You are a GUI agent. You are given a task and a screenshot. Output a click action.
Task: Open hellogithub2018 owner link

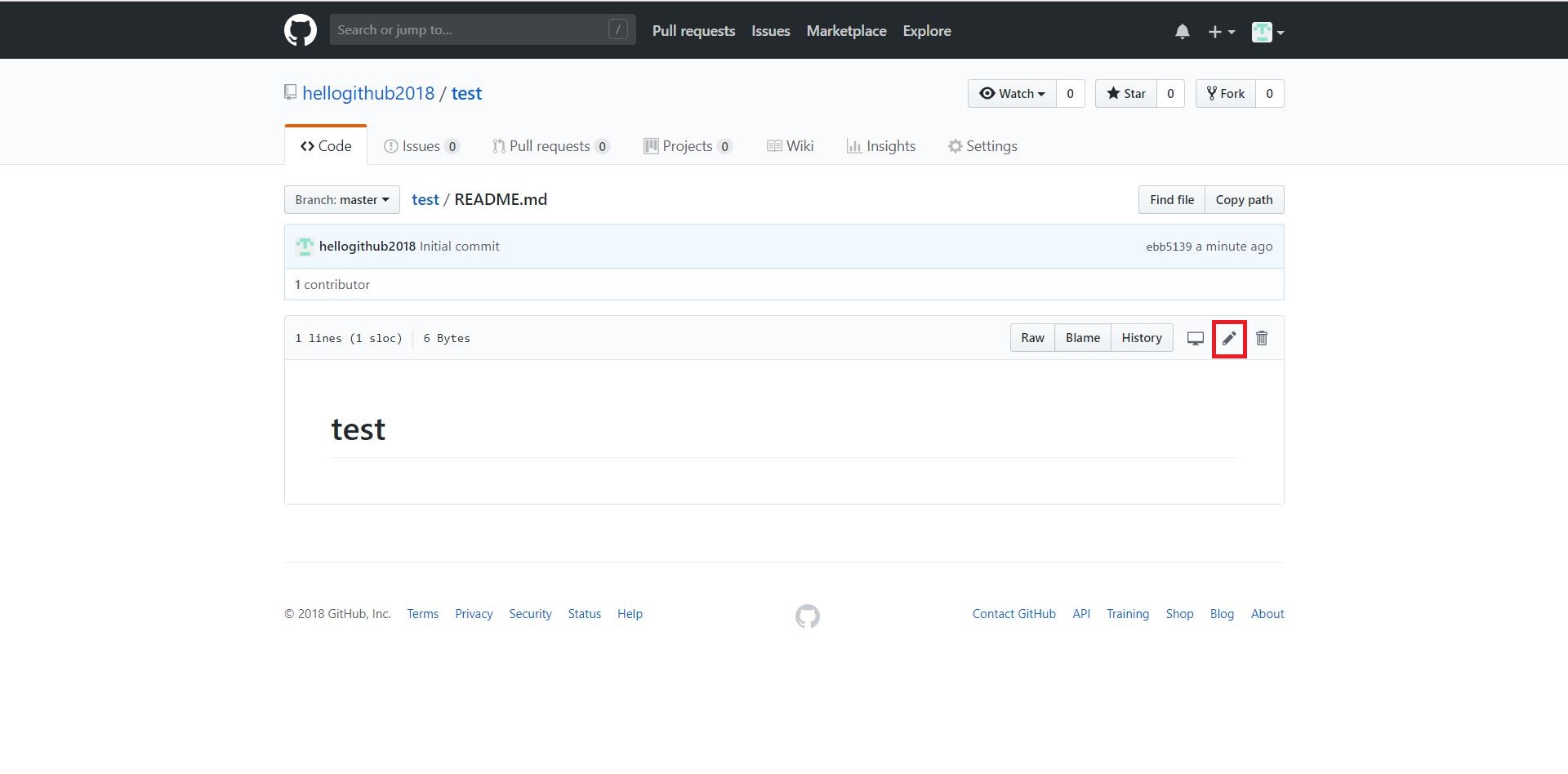[x=368, y=93]
